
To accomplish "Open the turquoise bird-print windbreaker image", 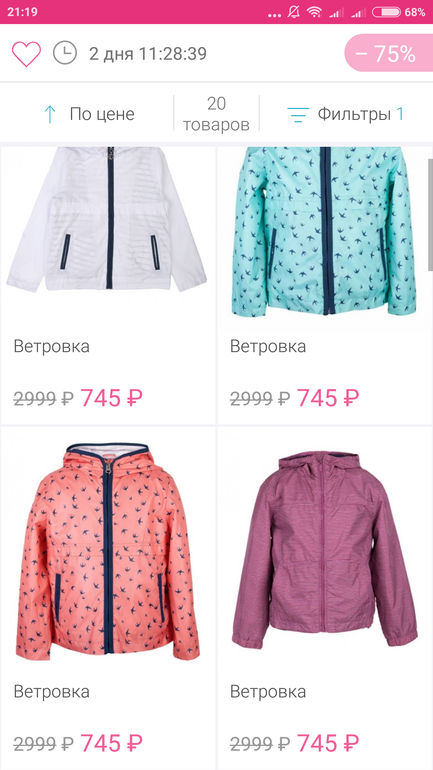I will (x=324, y=231).
